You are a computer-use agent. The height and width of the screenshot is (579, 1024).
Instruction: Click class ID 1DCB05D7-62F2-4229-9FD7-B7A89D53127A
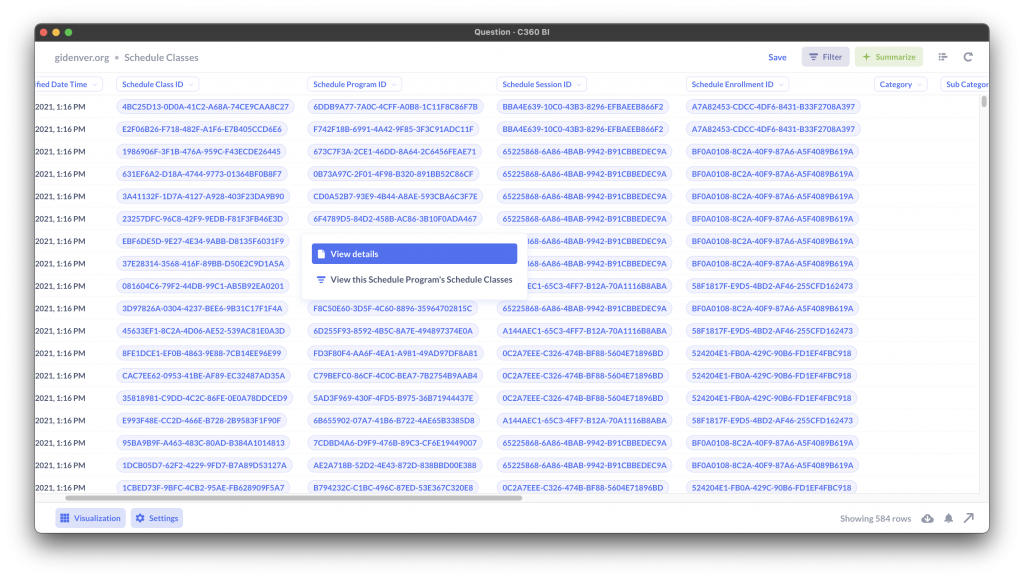(204, 465)
